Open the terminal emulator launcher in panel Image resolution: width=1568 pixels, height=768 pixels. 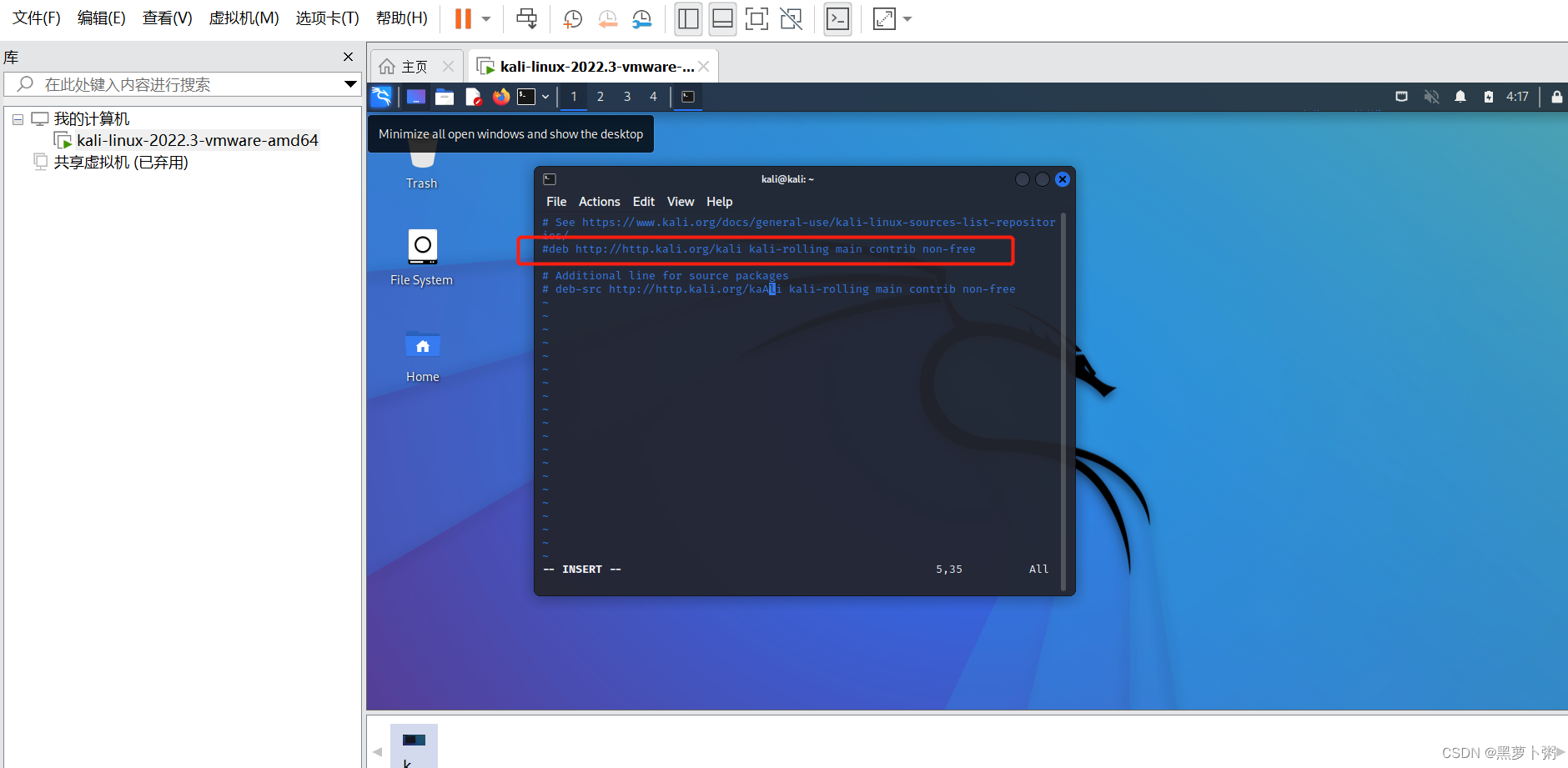[x=526, y=97]
